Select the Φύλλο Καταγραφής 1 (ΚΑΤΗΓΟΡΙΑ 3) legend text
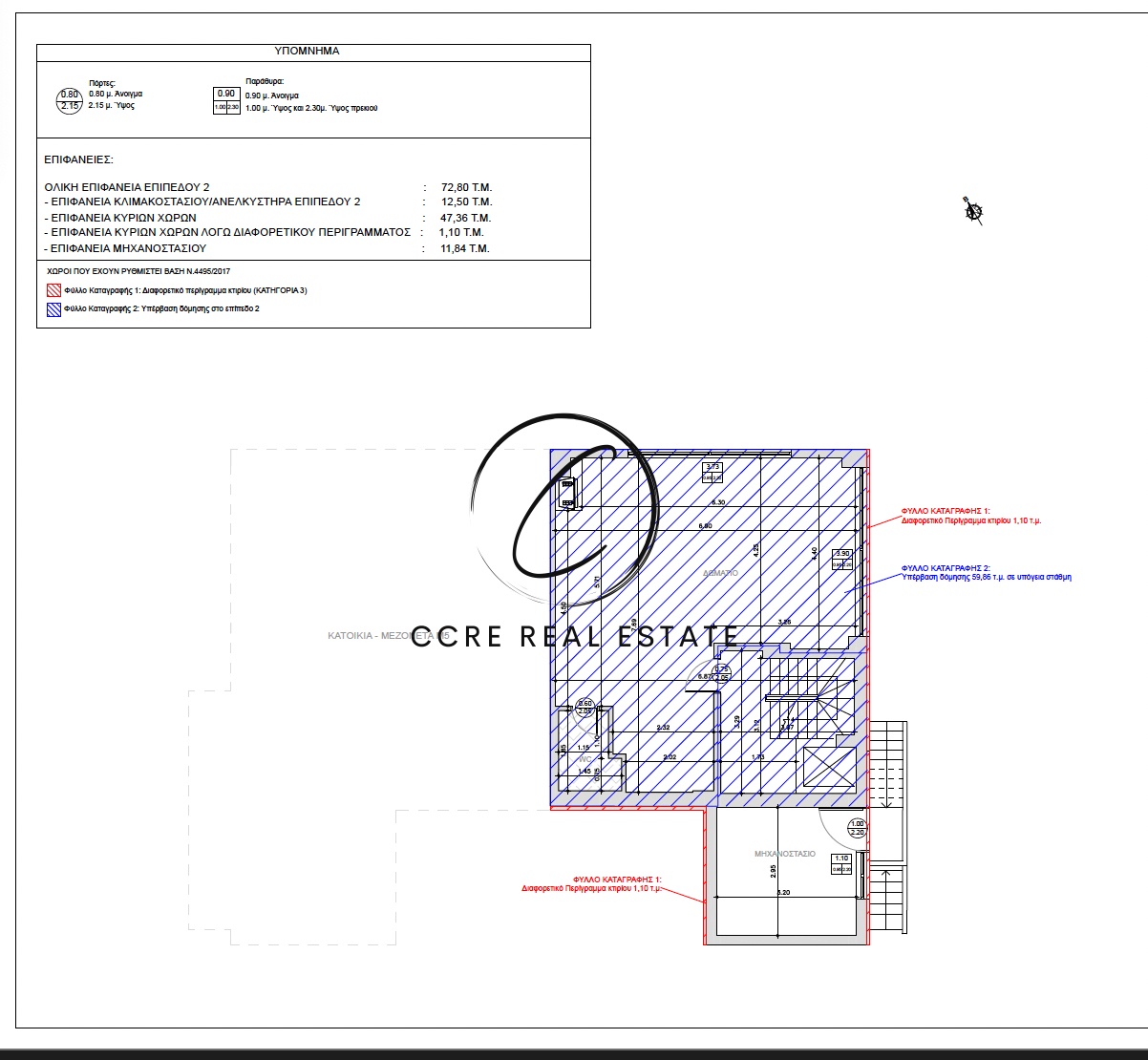The height and width of the screenshot is (1060, 1148). click(x=185, y=290)
